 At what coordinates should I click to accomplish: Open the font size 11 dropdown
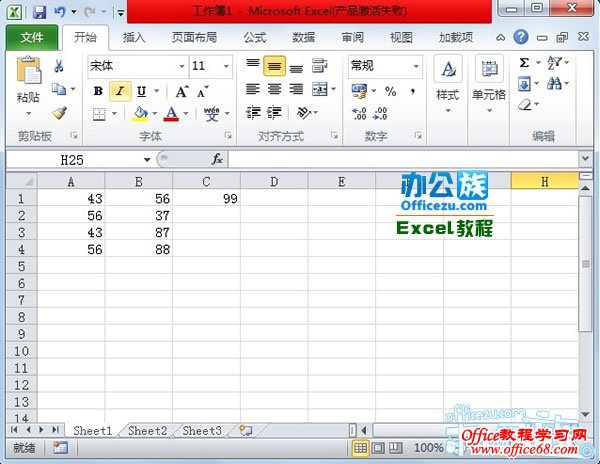click(x=226, y=66)
